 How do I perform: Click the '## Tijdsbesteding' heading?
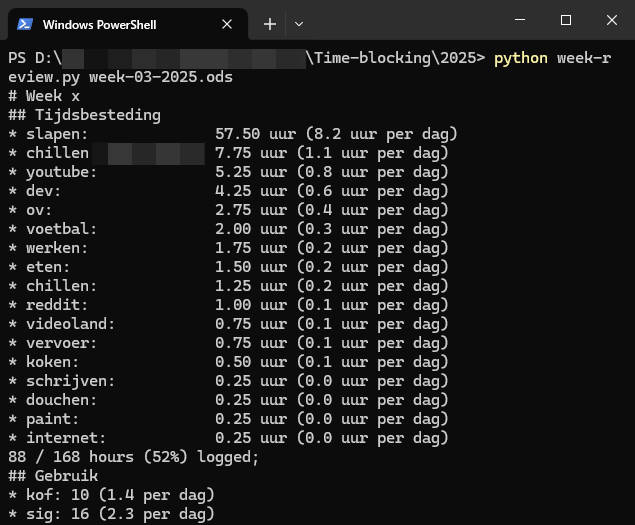click(x=85, y=115)
